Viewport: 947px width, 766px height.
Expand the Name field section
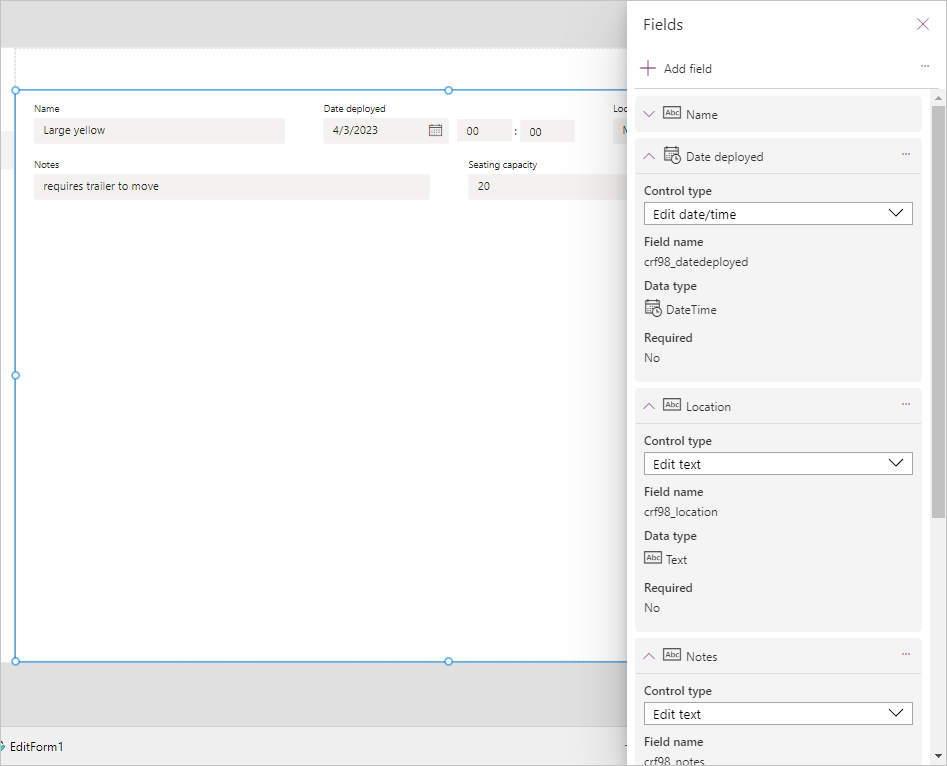pos(648,113)
